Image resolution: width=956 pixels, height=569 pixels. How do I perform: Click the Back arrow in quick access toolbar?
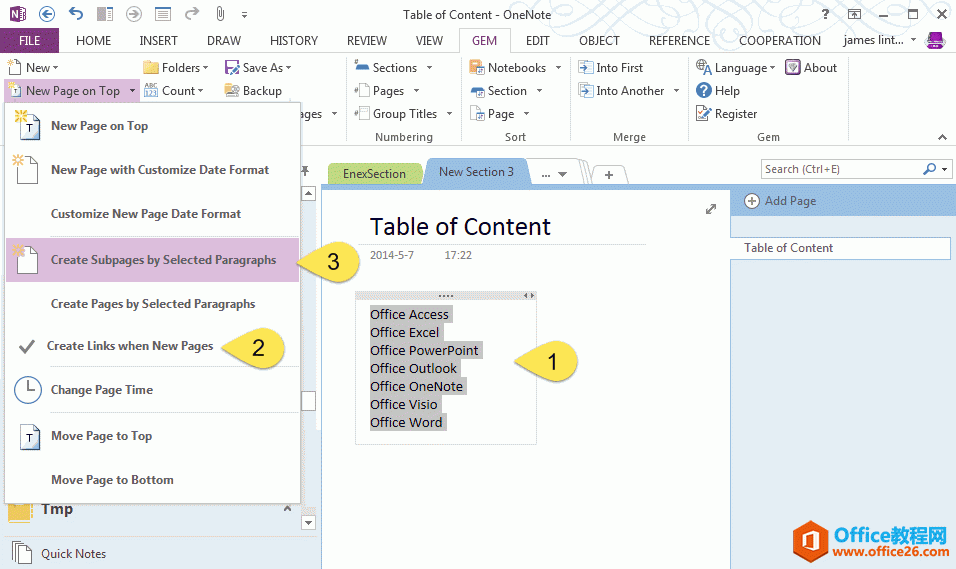pyautogui.click(x=47, y=14)
